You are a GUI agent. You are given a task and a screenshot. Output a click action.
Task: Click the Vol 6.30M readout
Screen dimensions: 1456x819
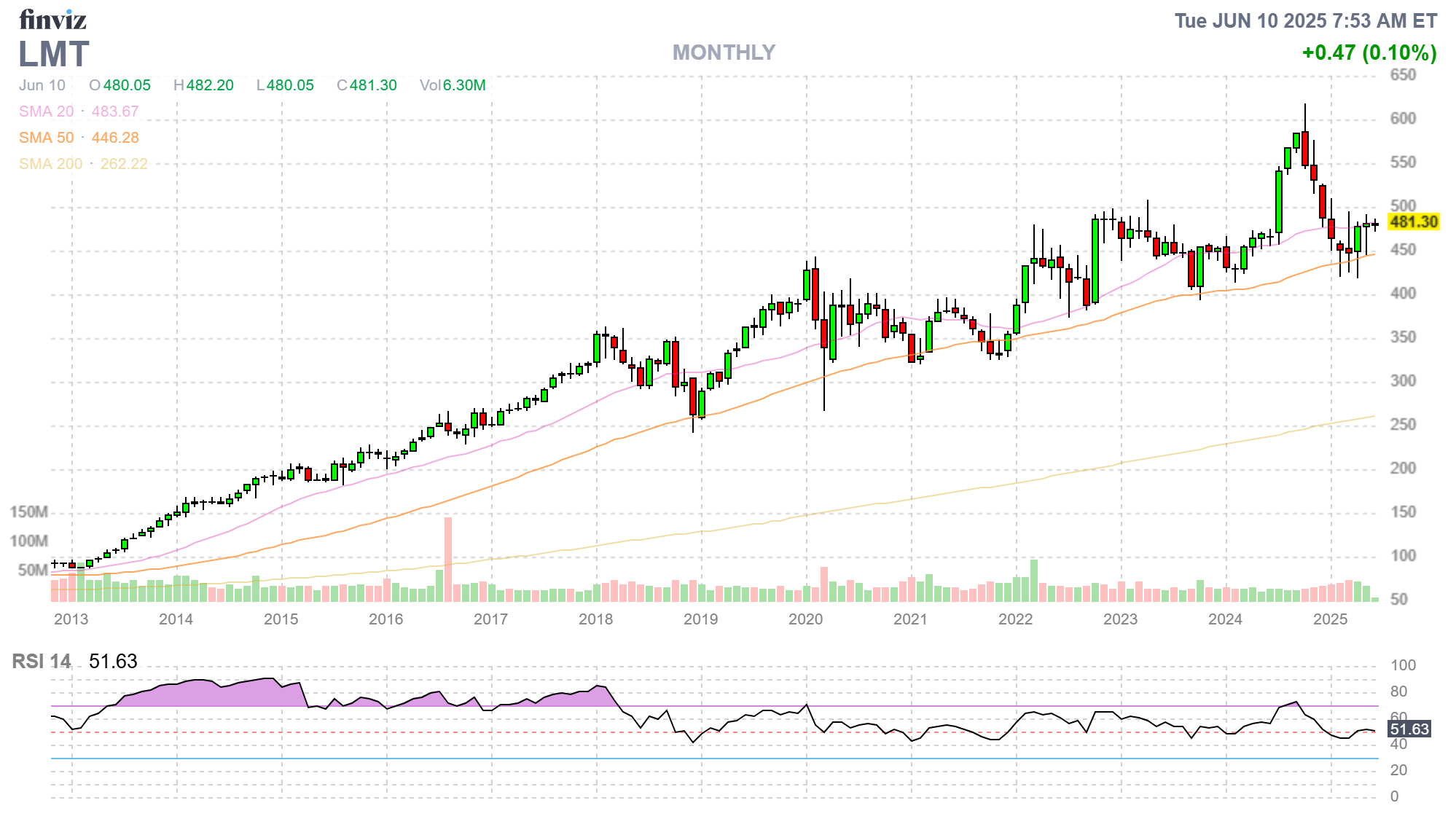[453, 85]
